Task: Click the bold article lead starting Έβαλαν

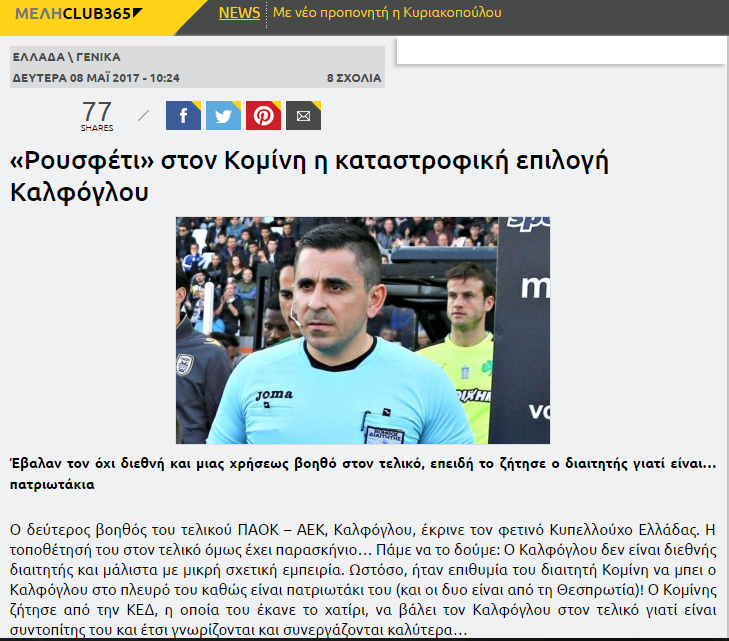Action: (x=363, y=474)
